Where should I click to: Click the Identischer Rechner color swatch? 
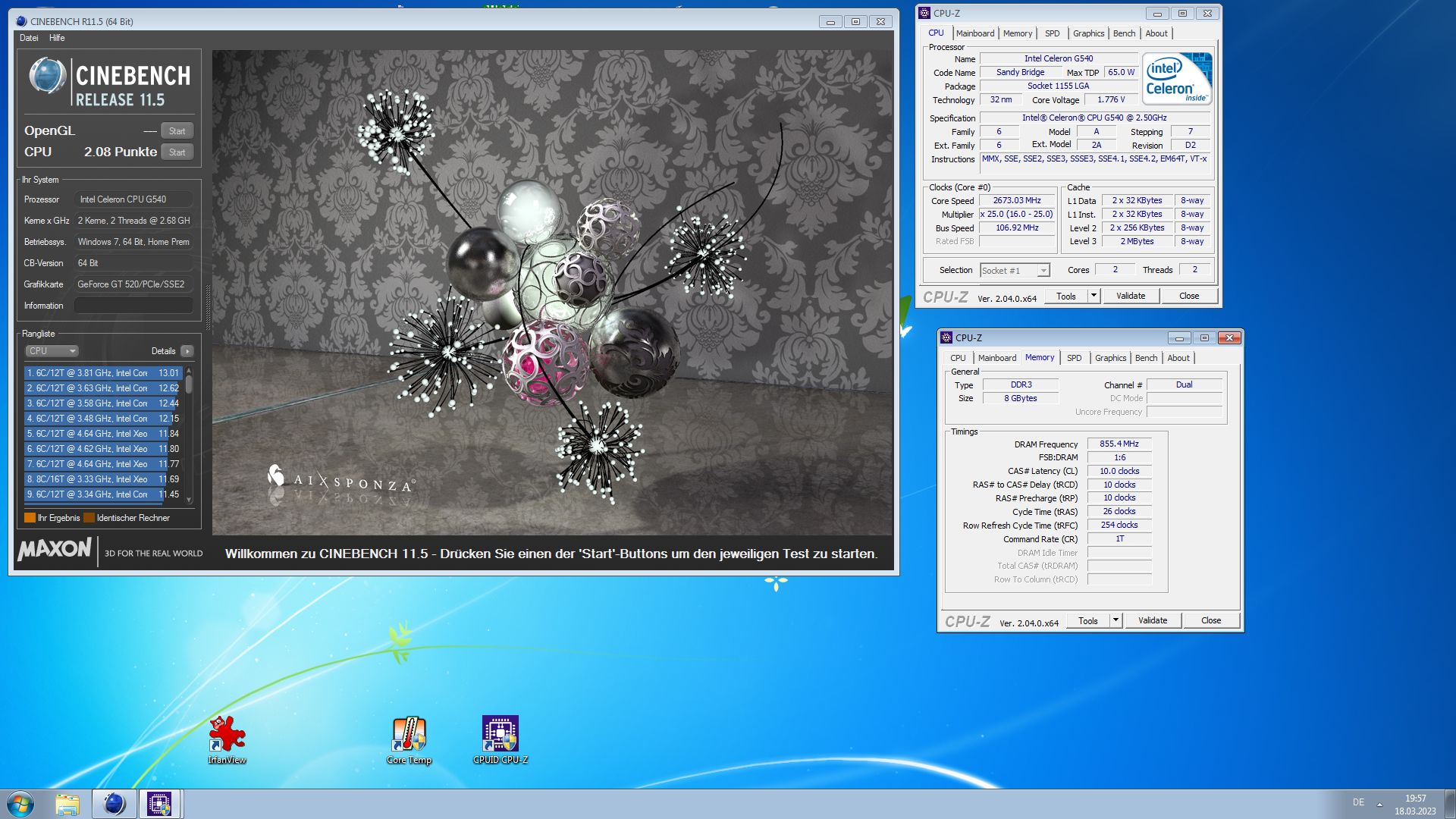(x=89, y=518)
